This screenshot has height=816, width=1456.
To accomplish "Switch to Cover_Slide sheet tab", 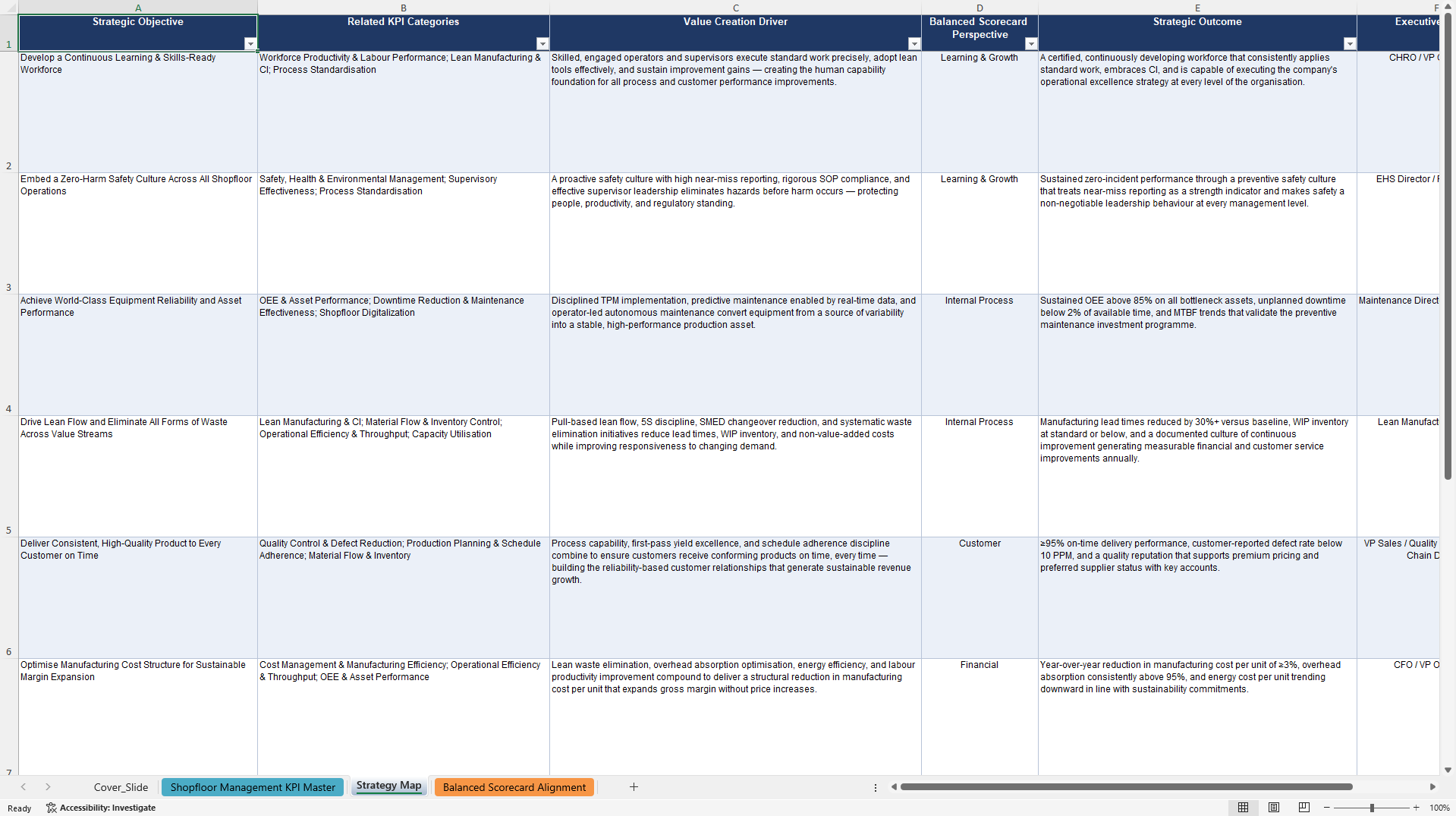I will click(121, 787).
